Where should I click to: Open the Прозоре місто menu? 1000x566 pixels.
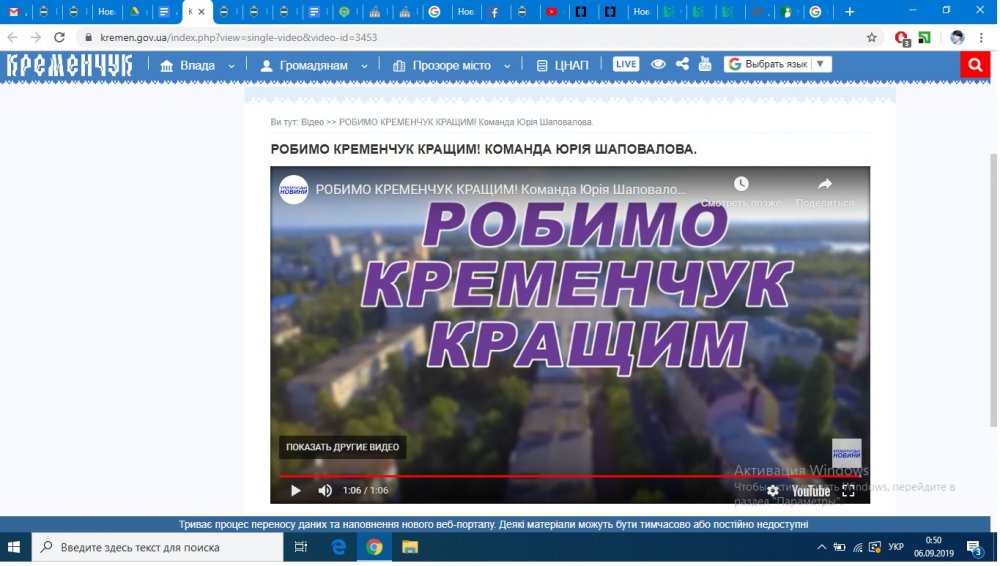click(451, 65)
